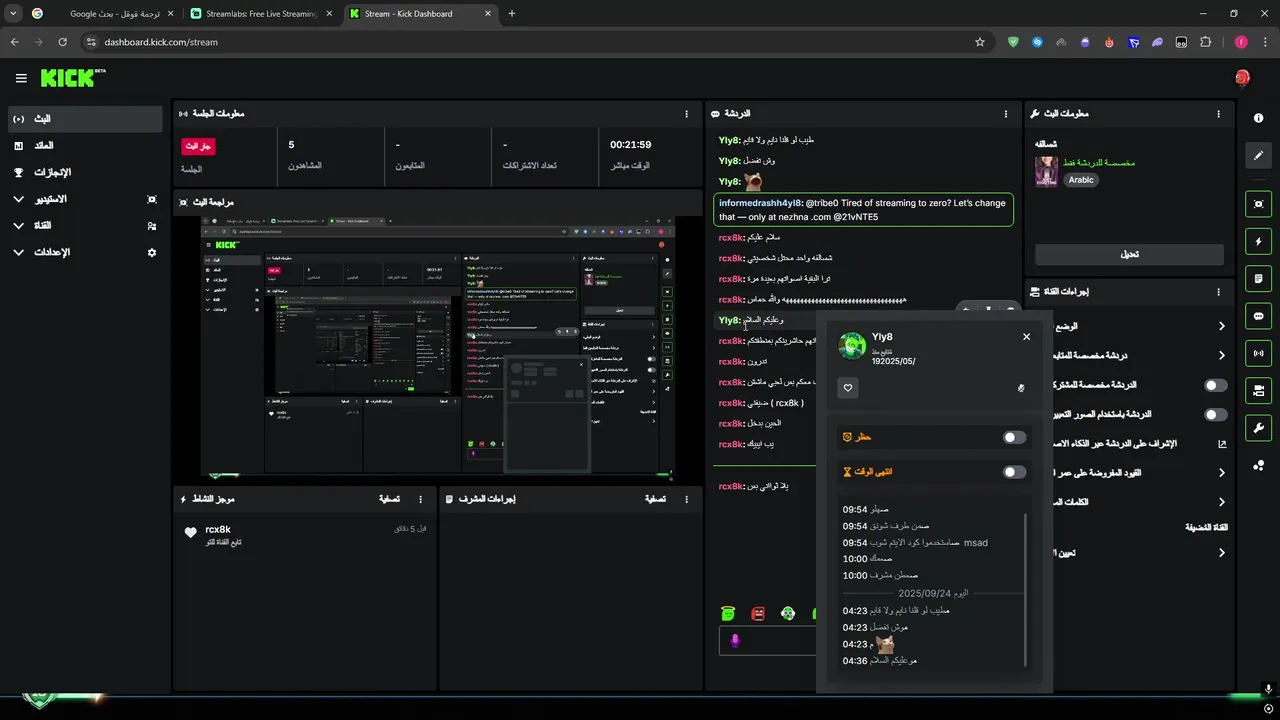Click the Yly8 message history scrollbar
This screenshot has width=1280, height=720.
(1027, 588)
